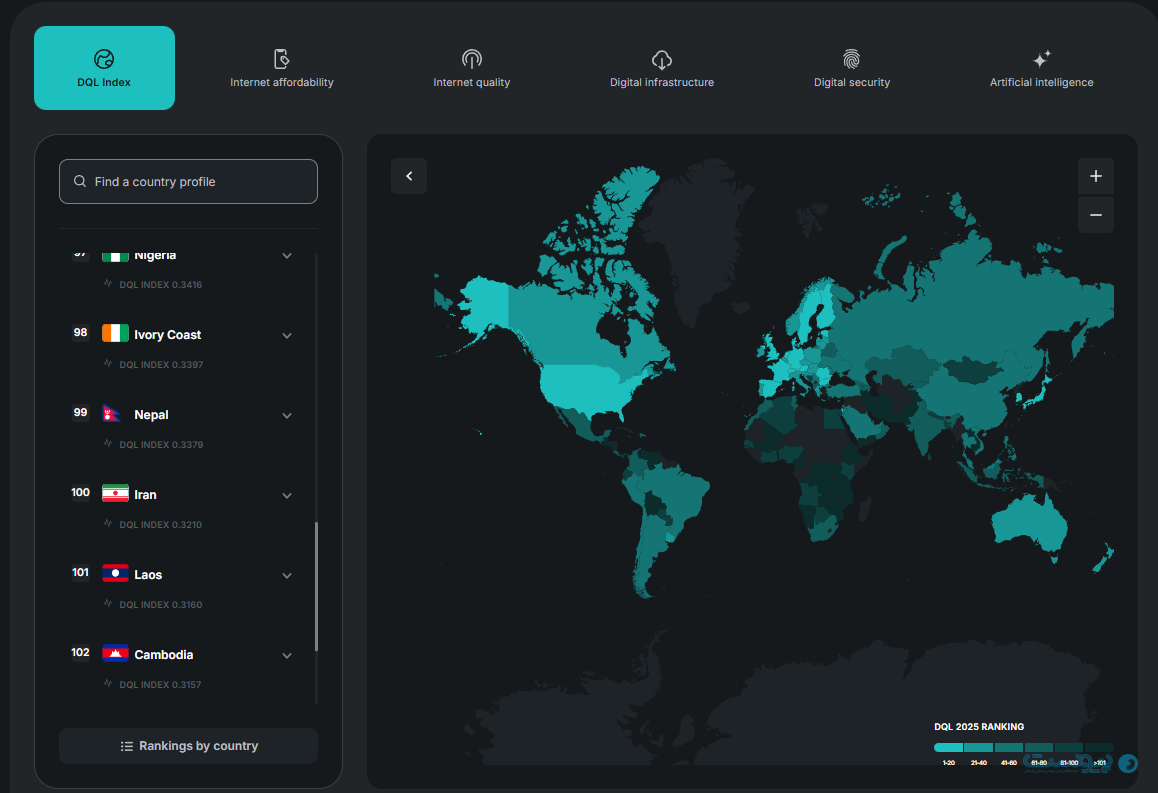Switch to the DQL Index tab

104,68
